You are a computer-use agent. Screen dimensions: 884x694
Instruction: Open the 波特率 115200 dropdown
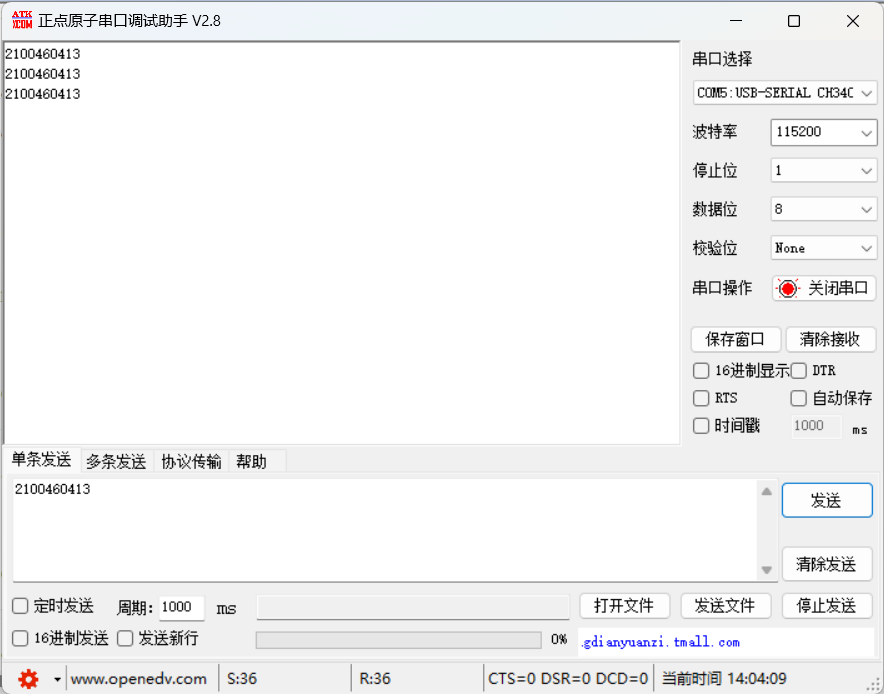[824, 132]
